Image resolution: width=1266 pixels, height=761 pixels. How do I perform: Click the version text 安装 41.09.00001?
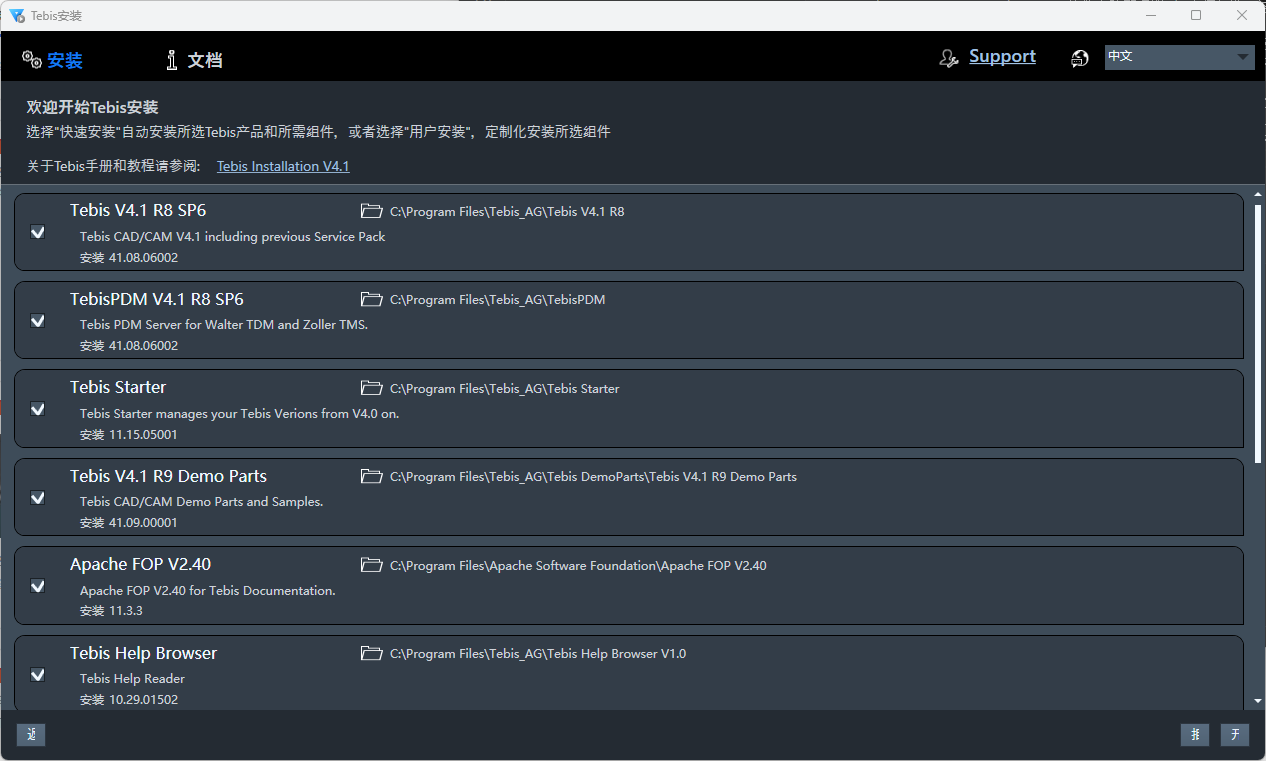(129, 523)
